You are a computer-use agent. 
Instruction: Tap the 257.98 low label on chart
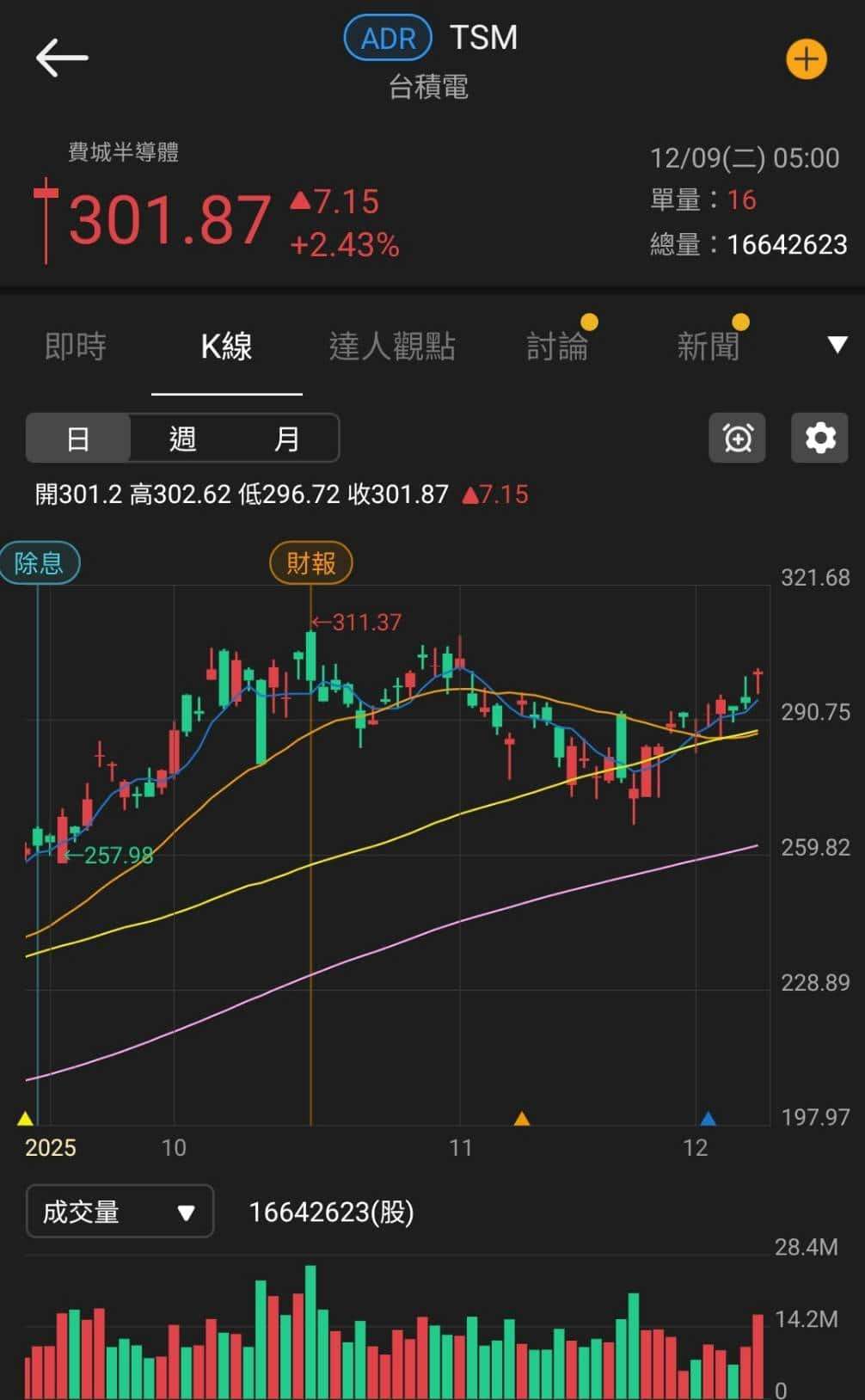[107, 855]
